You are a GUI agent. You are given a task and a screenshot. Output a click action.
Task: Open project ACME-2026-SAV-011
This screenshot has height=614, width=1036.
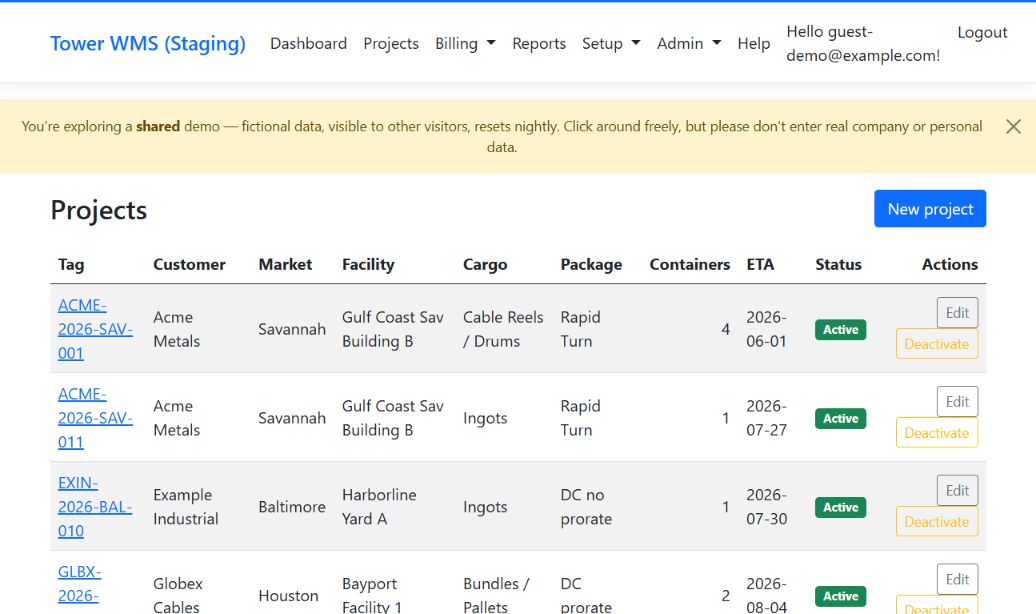click(x=95, y=418)
